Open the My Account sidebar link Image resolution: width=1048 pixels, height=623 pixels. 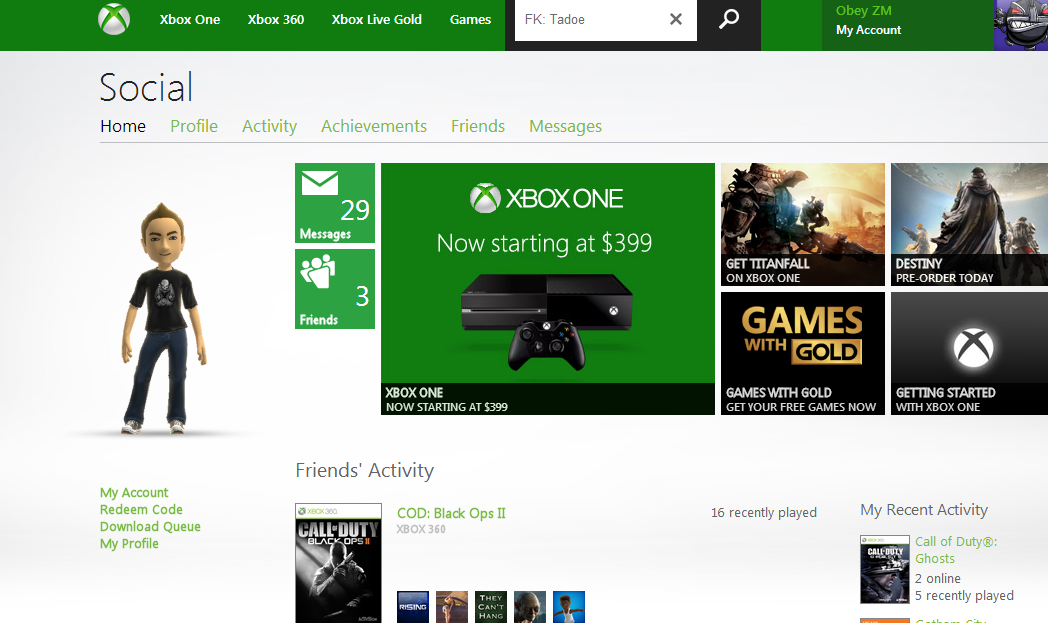[x=134, y=493]
